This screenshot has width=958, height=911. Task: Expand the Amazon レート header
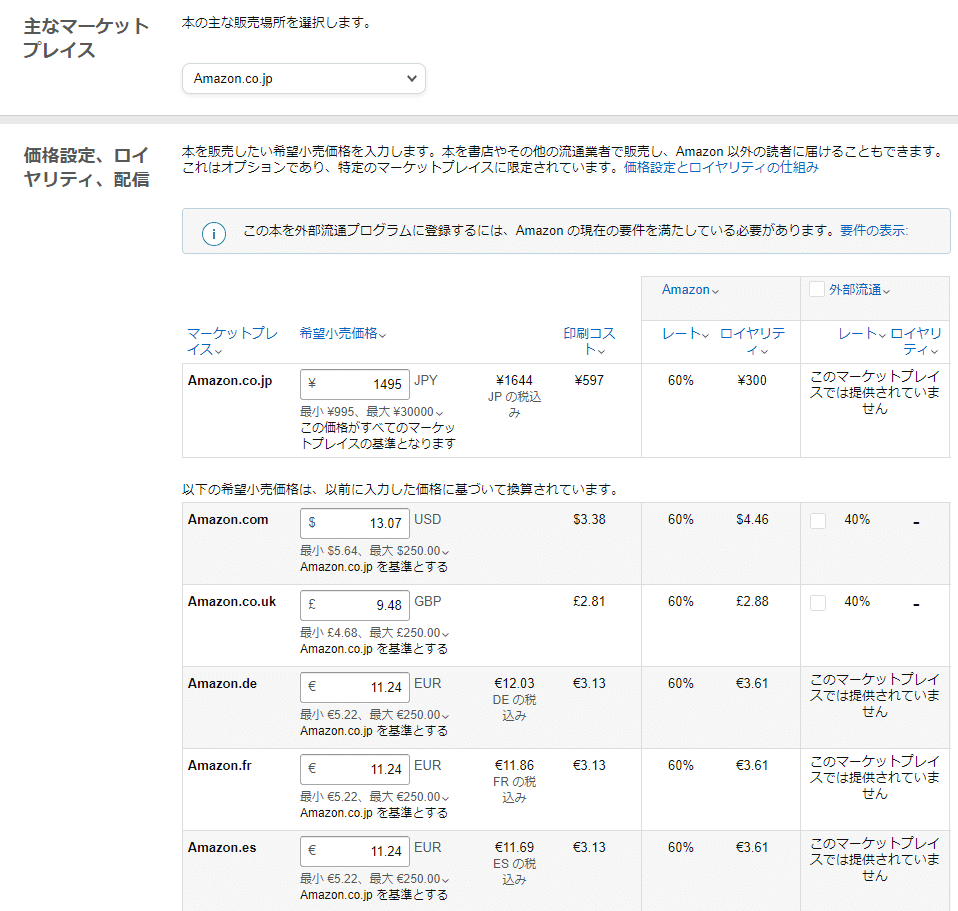click(x=686, y=334)
